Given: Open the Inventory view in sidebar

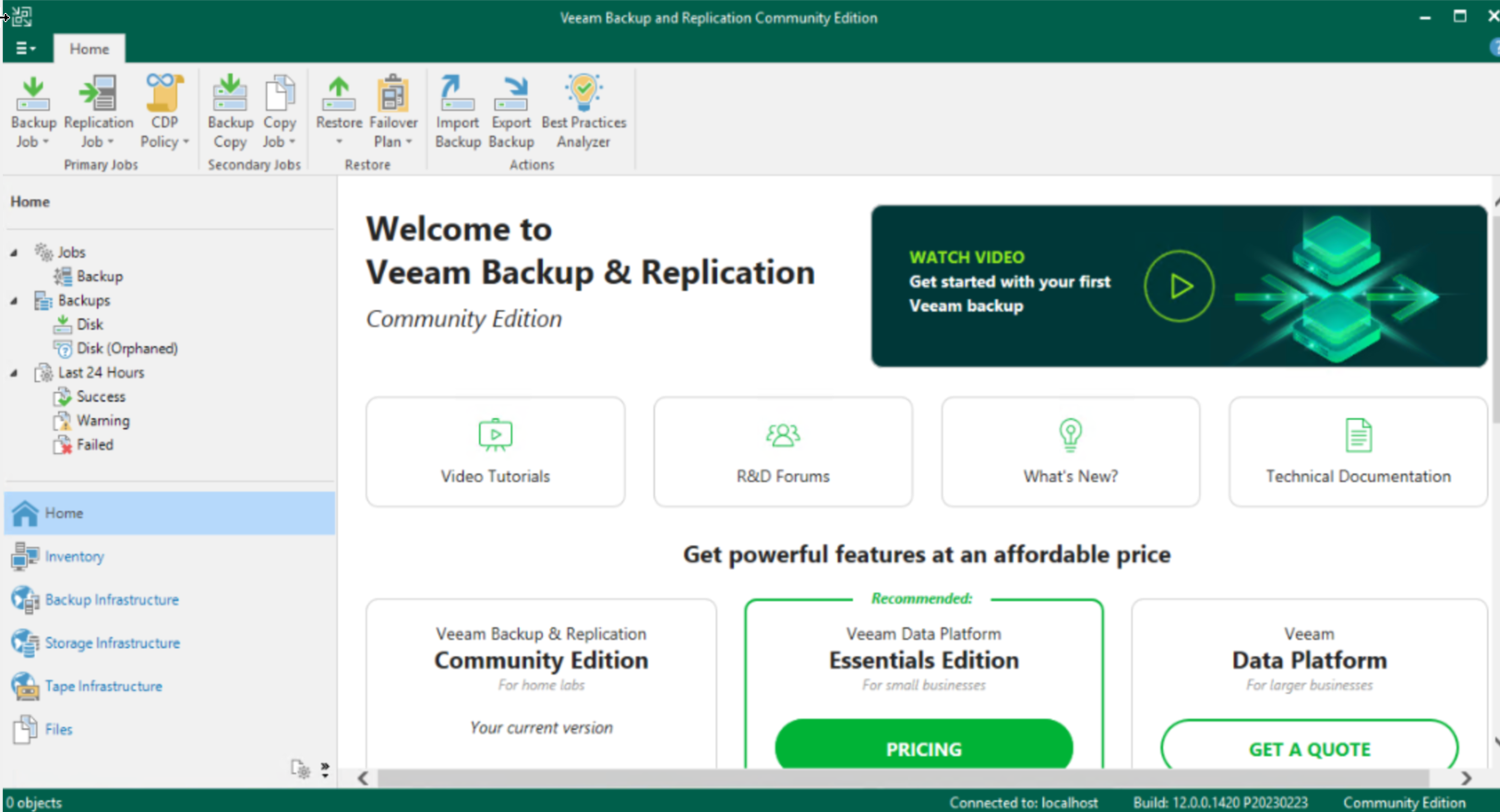Looking at the screenshot, I should coord(170,556).
